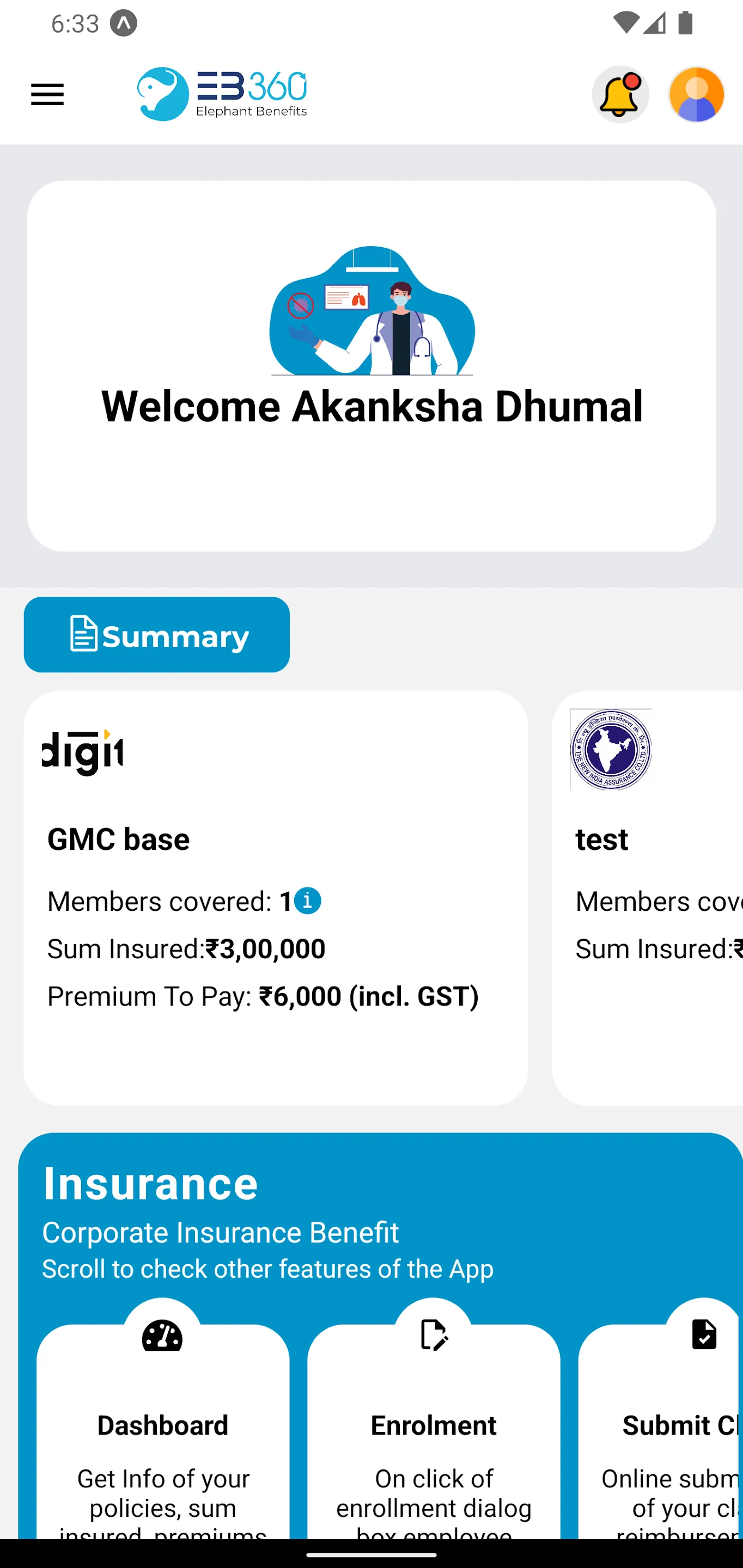Open the hamburger navigation menu
The width and height of the screenshot is (743, 1568).
[x=47, y=94]
